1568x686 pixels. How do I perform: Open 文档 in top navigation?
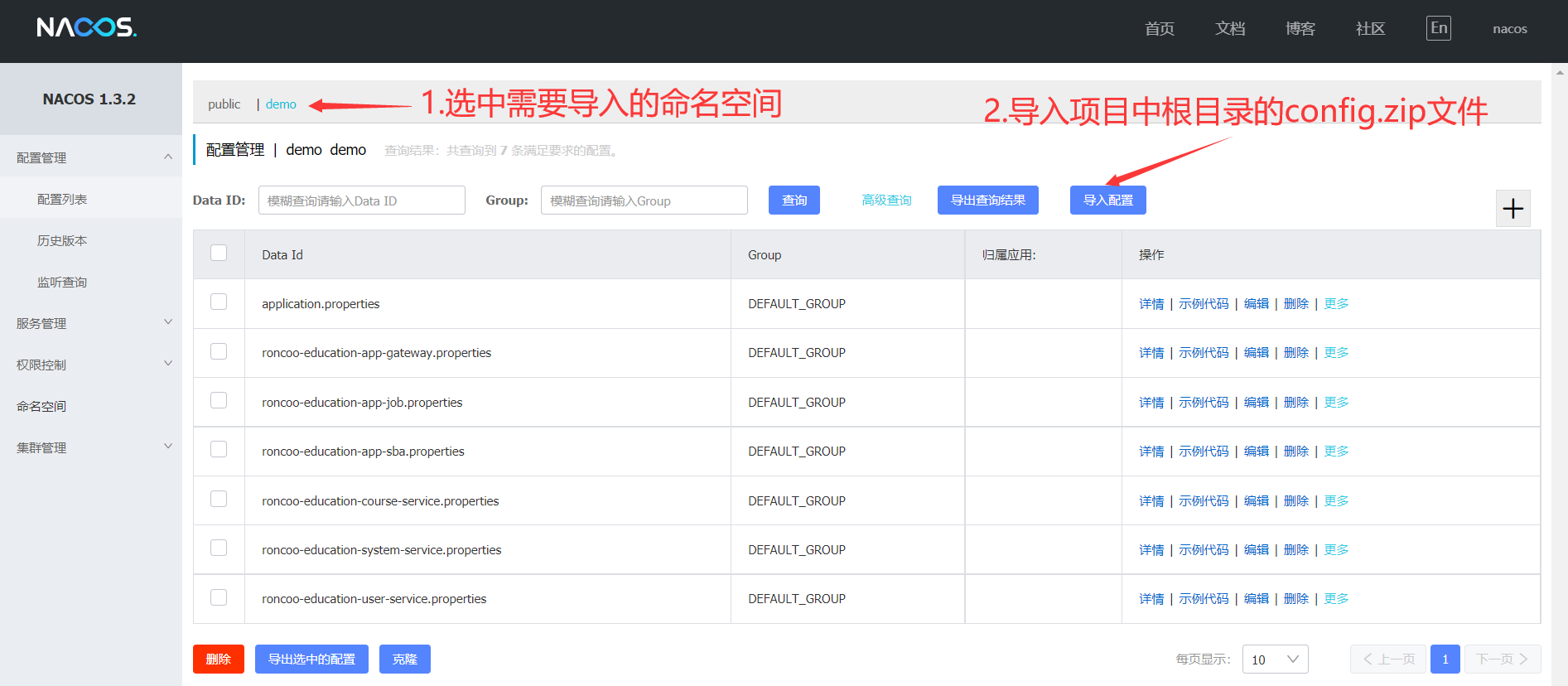[1230, 29]
